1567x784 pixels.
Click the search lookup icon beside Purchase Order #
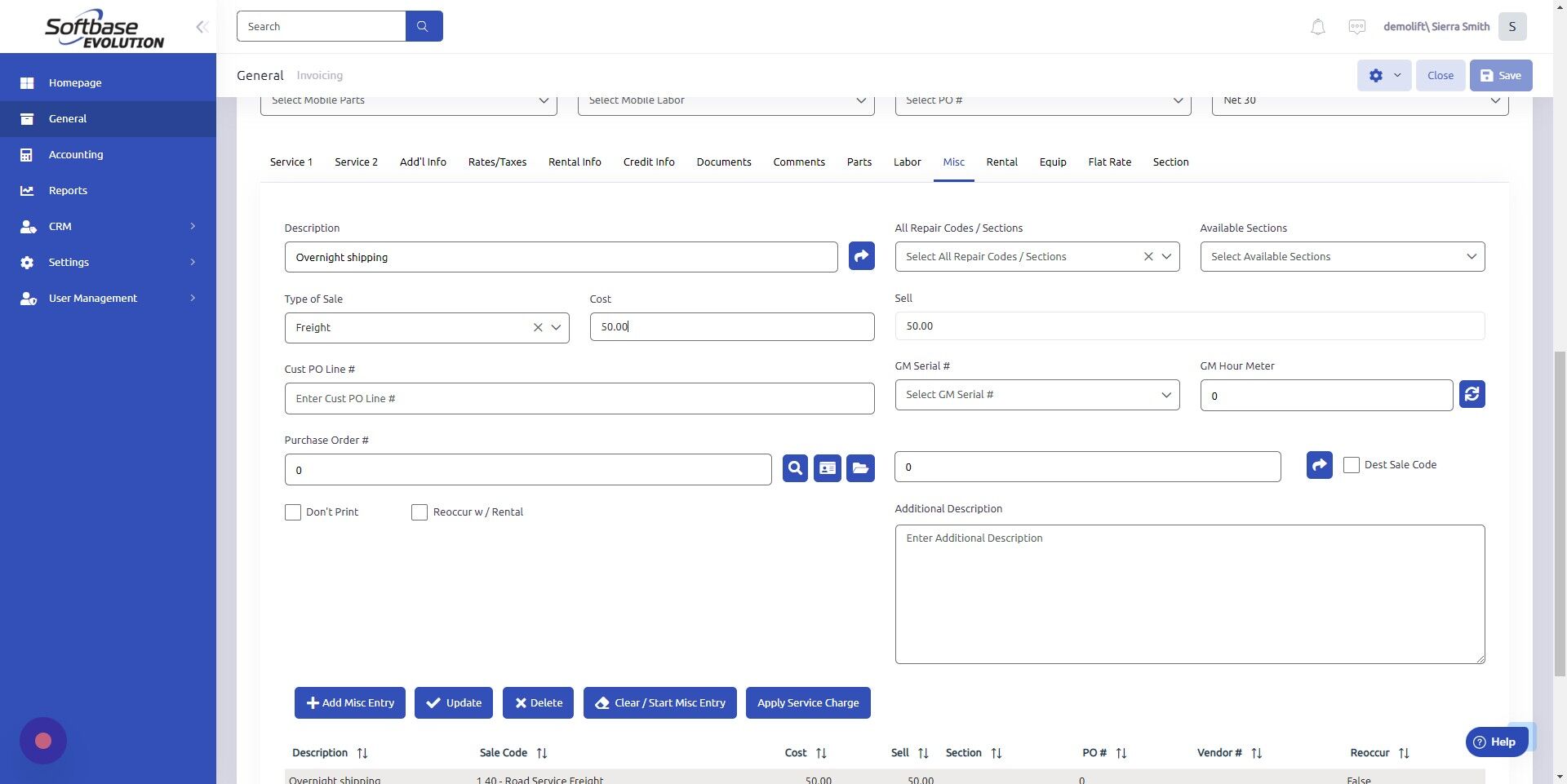[794, 468]
